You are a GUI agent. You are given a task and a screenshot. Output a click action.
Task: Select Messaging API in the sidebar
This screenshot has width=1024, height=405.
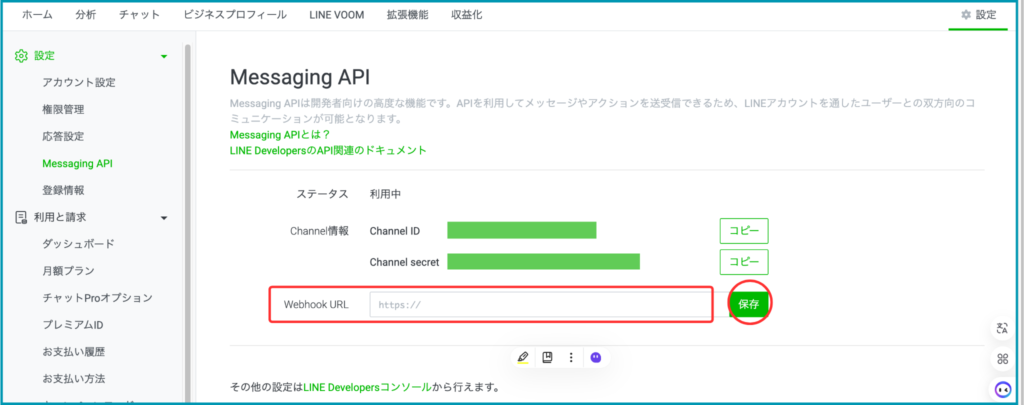tap(77, 164)
